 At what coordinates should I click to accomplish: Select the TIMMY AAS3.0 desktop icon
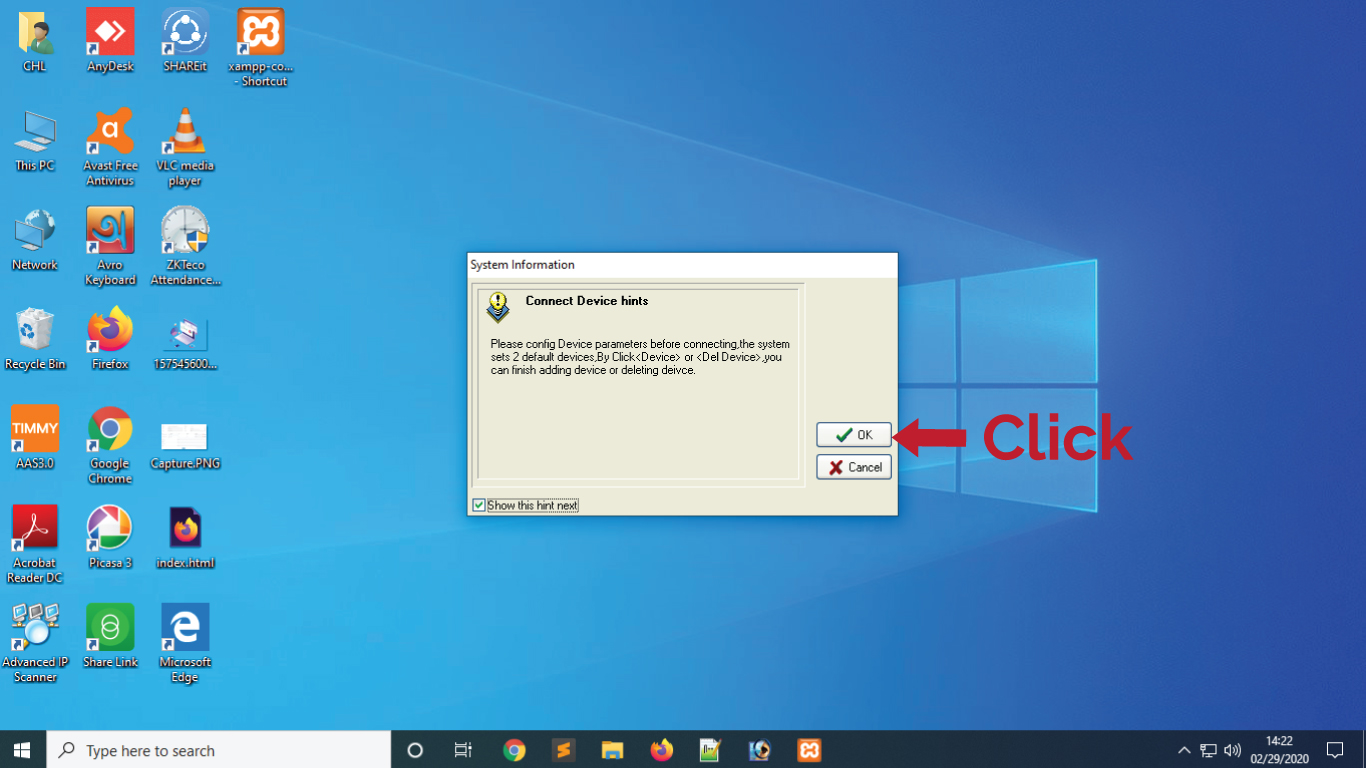pos(35,437)
